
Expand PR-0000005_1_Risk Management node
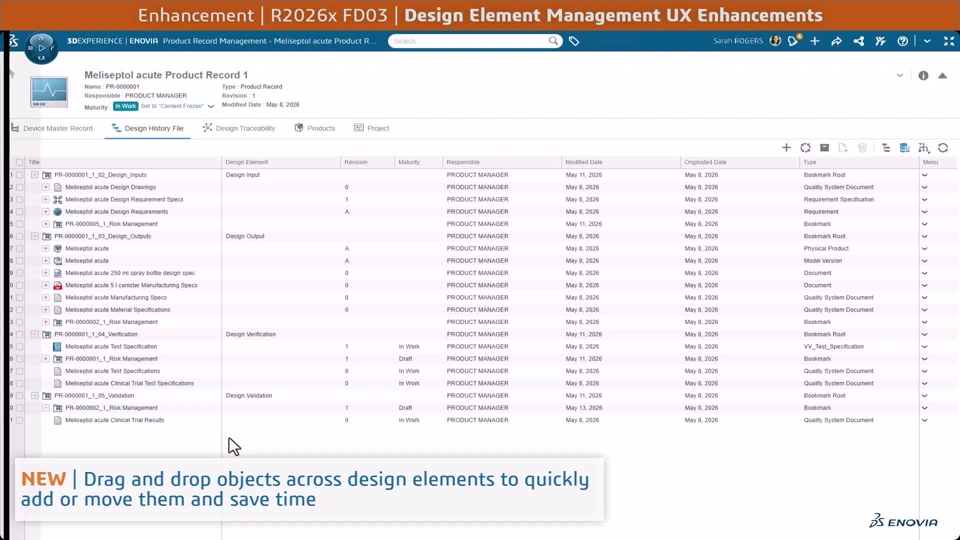46,224
